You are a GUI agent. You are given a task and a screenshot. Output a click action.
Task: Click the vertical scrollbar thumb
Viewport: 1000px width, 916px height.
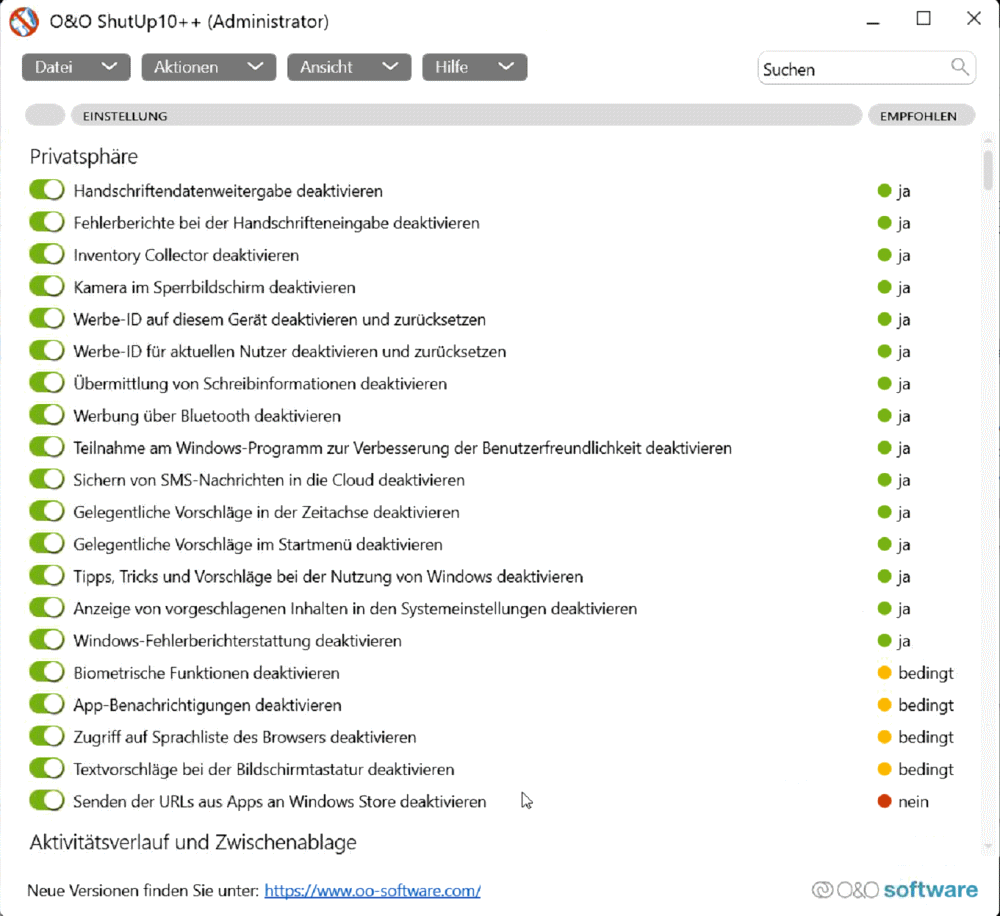point(988,170)
